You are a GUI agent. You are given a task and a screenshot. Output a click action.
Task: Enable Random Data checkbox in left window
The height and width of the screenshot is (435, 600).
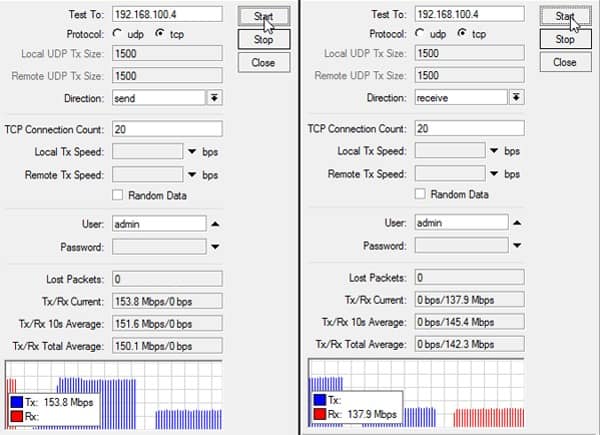point(117,195)
